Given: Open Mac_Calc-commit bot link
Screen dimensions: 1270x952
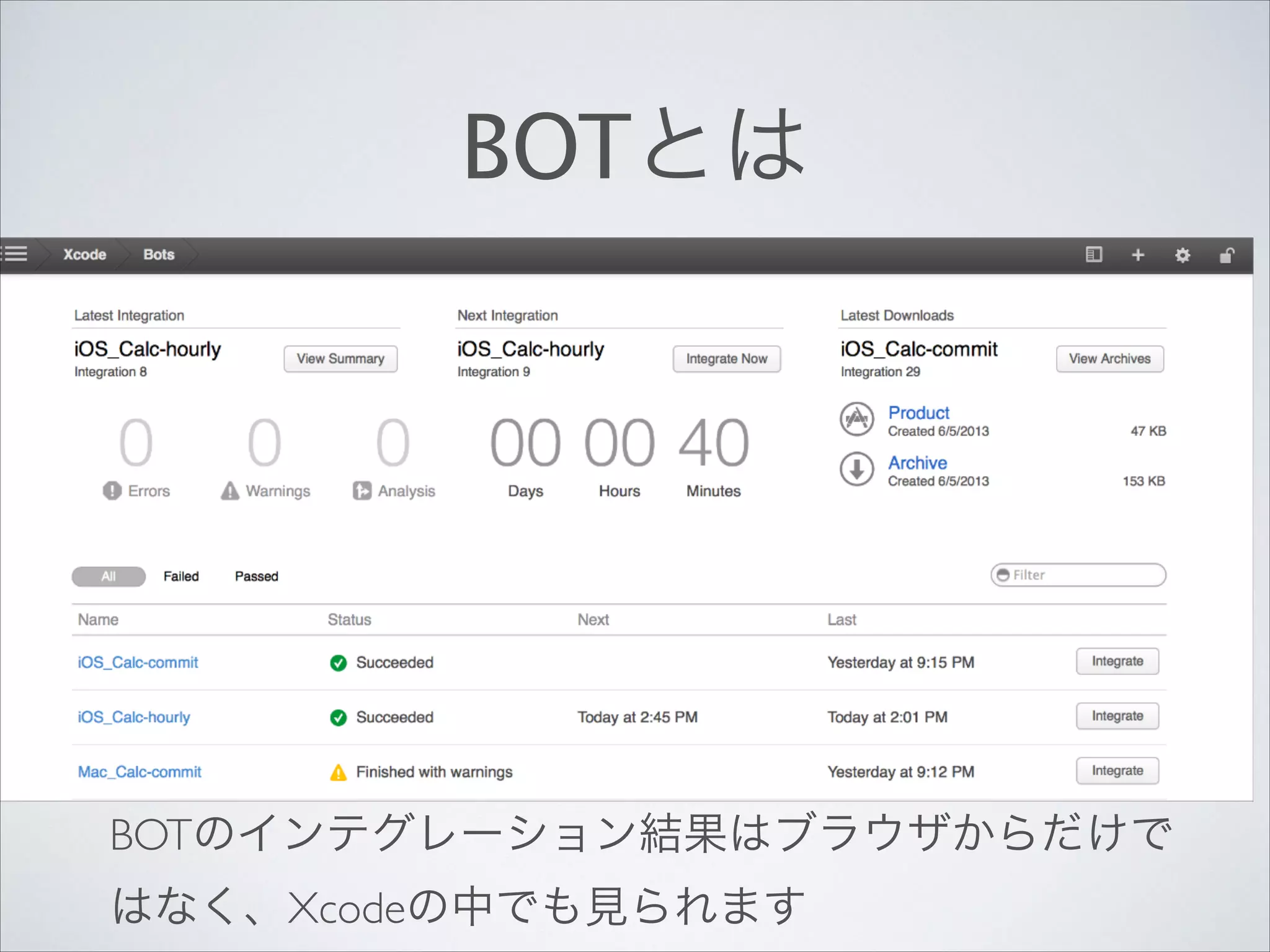Looking at the screenshot, I should [x=140, y=772].
